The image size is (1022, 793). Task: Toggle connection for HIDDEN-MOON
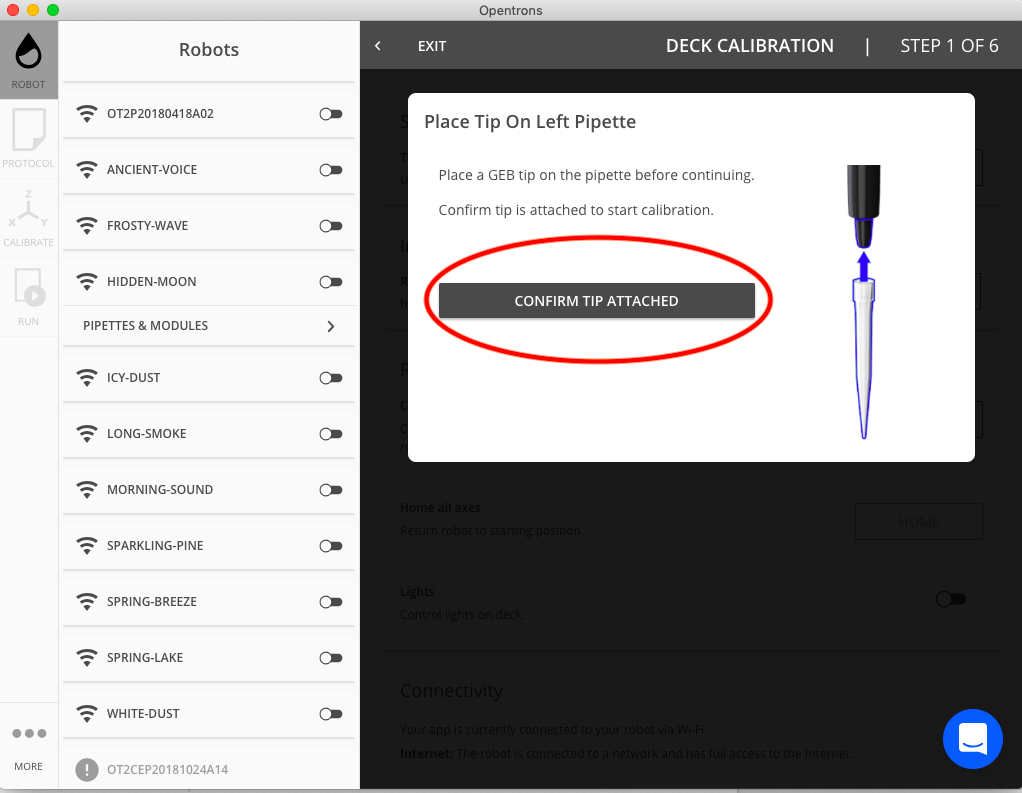click(x=330, y=282)
